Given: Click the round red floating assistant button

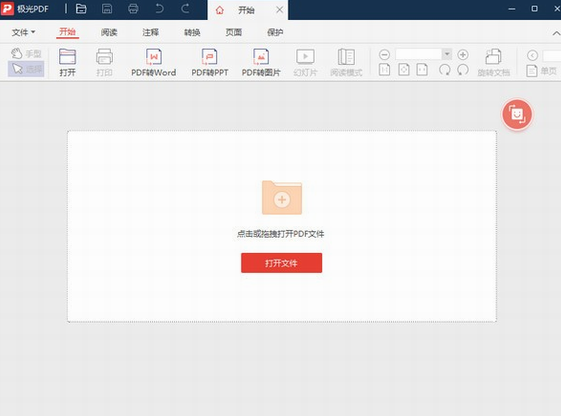Looking at the screenshot, I should pyautogui.click(x=517, y=114).
